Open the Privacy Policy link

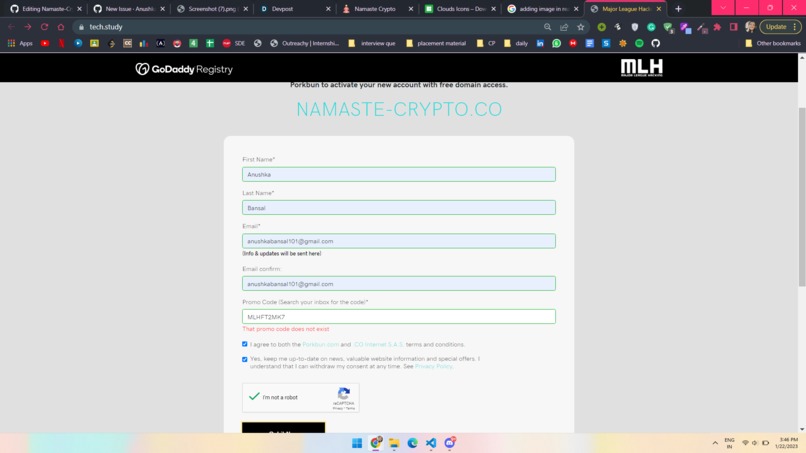pyautogui.click(x=433, y=366)
